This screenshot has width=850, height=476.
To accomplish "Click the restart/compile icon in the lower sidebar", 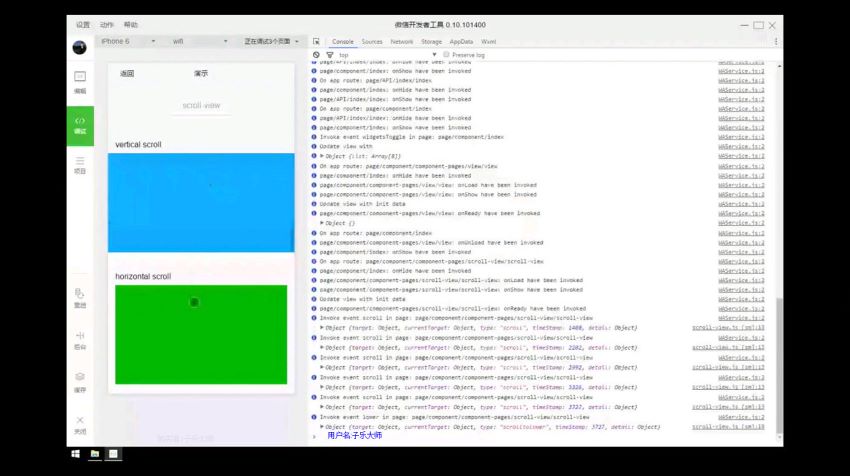I will (x=80, y=298).
